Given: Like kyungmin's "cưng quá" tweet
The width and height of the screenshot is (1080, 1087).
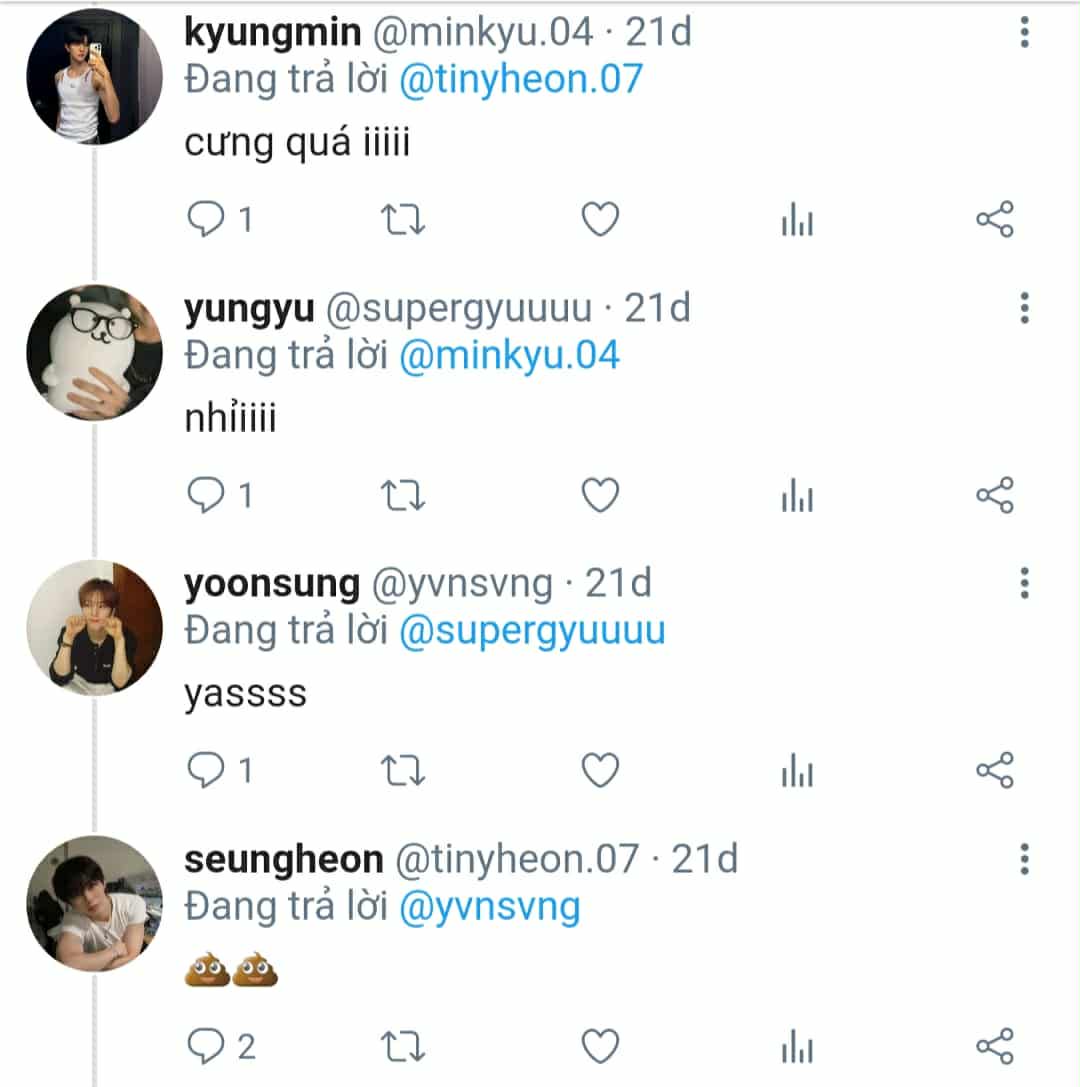Looking at the screenshot, I should click(600, 219).
